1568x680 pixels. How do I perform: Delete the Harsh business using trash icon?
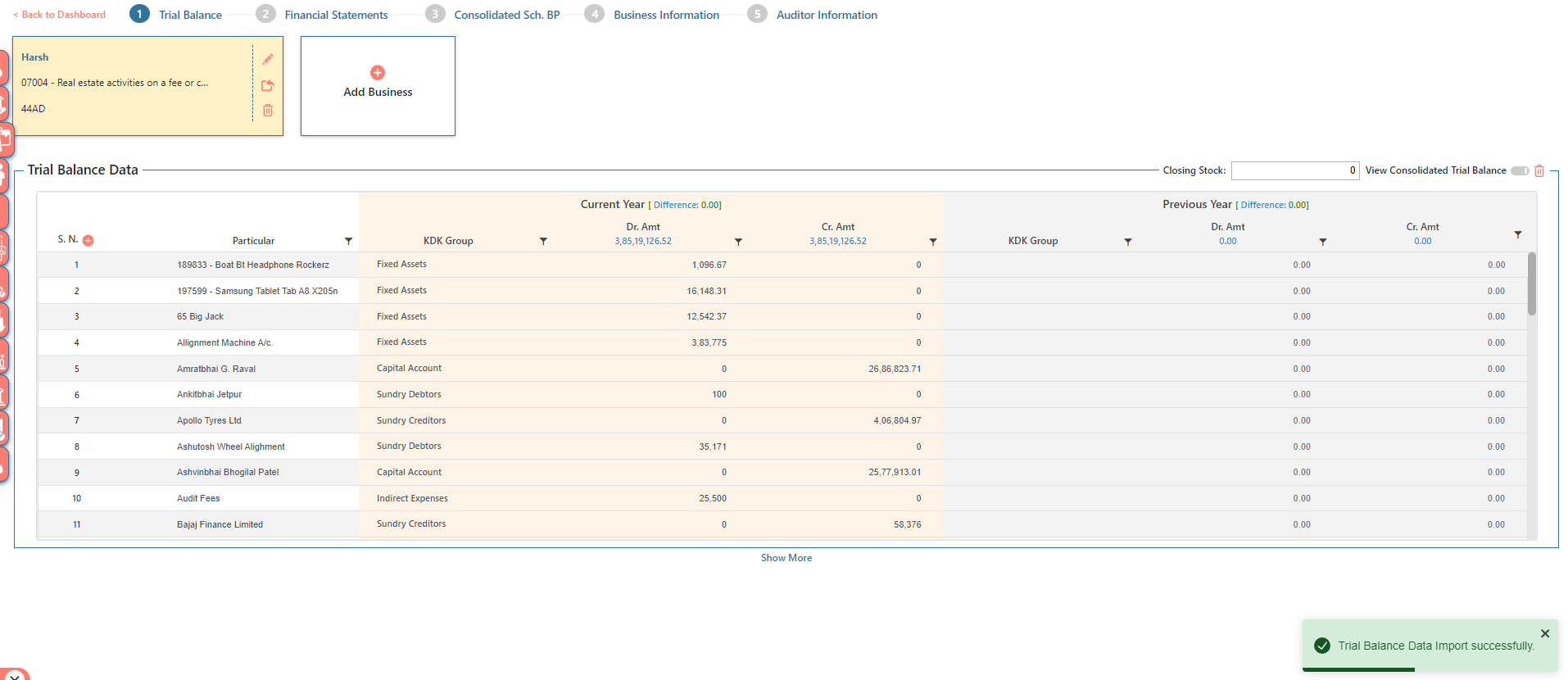pos(268,110)
